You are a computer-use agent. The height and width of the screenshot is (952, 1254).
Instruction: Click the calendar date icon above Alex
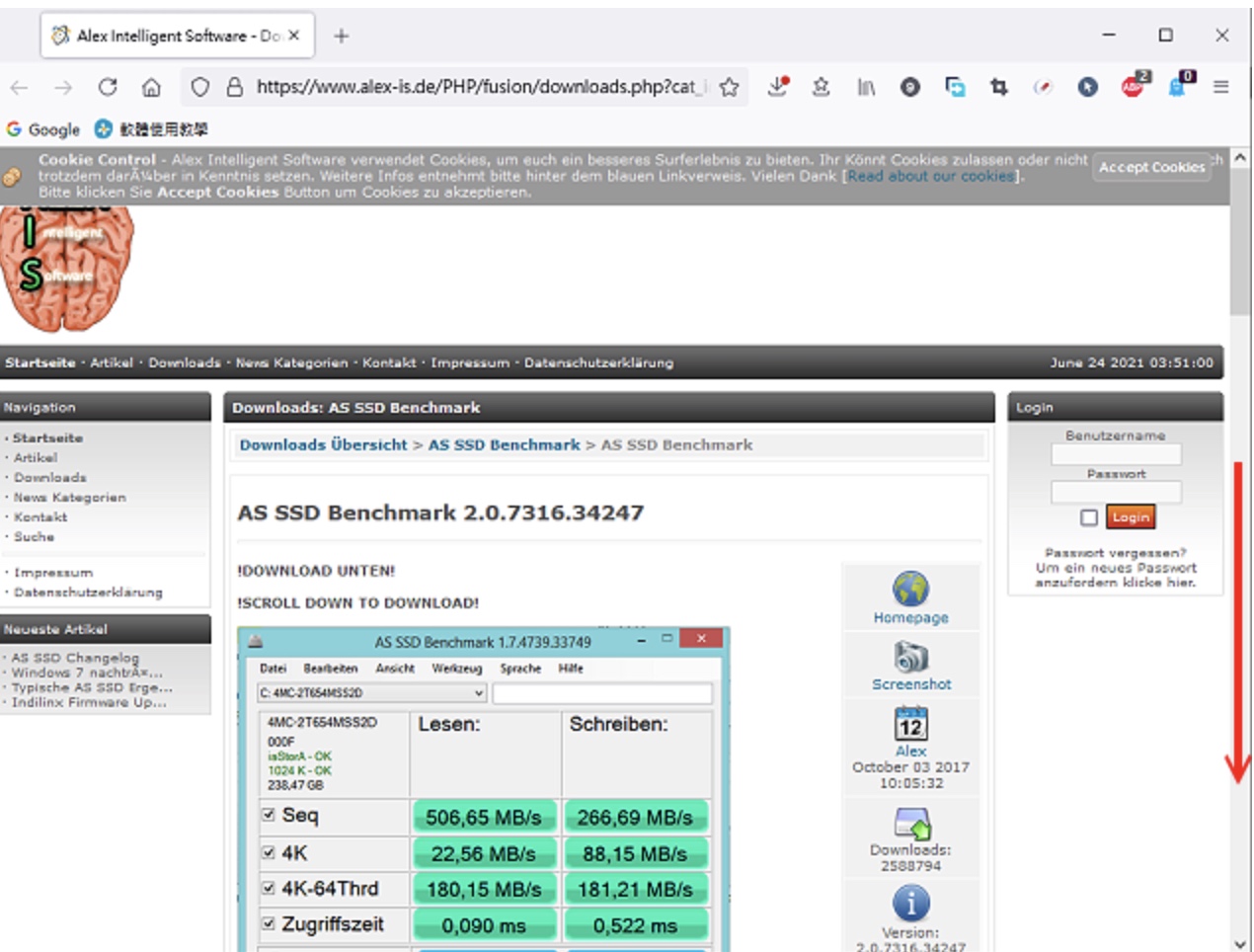tap(910, 724)
